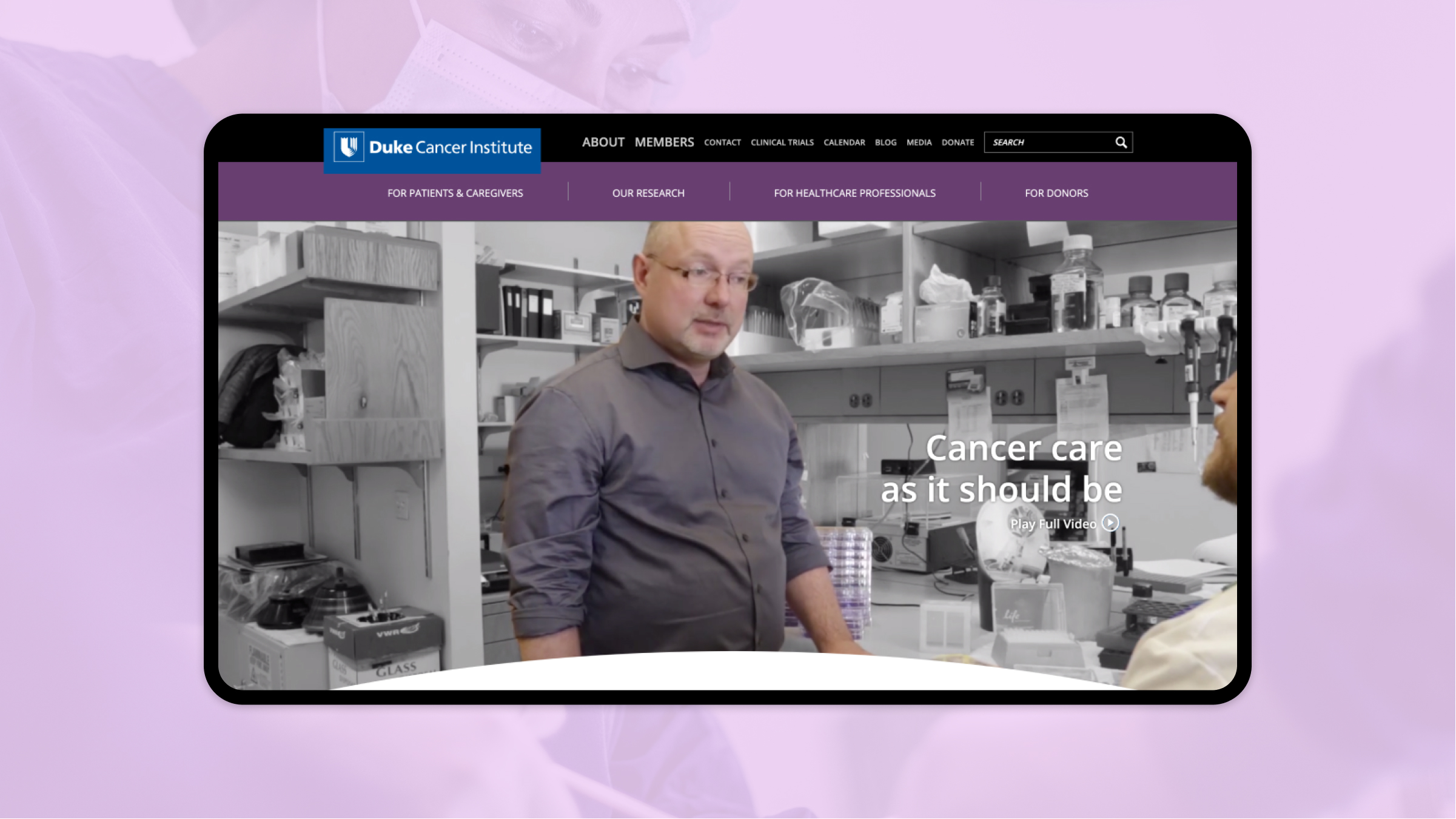Viewport: 1456px width, 819px height.
Task: Click the CLINICAL TRIALS link
Action: pyautogui.click(x=782, y=142)
